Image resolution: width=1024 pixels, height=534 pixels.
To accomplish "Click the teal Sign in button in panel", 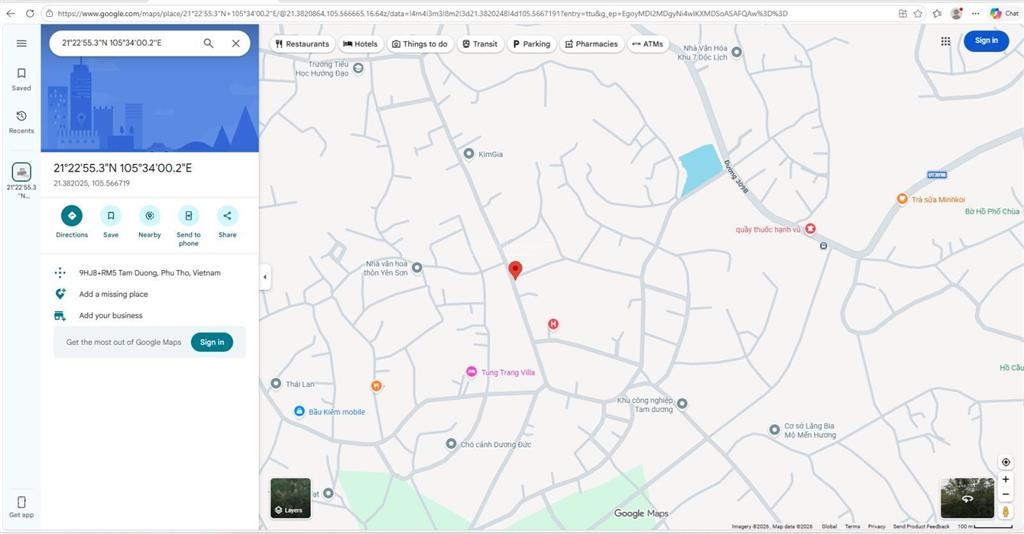I will coord(212,342).
